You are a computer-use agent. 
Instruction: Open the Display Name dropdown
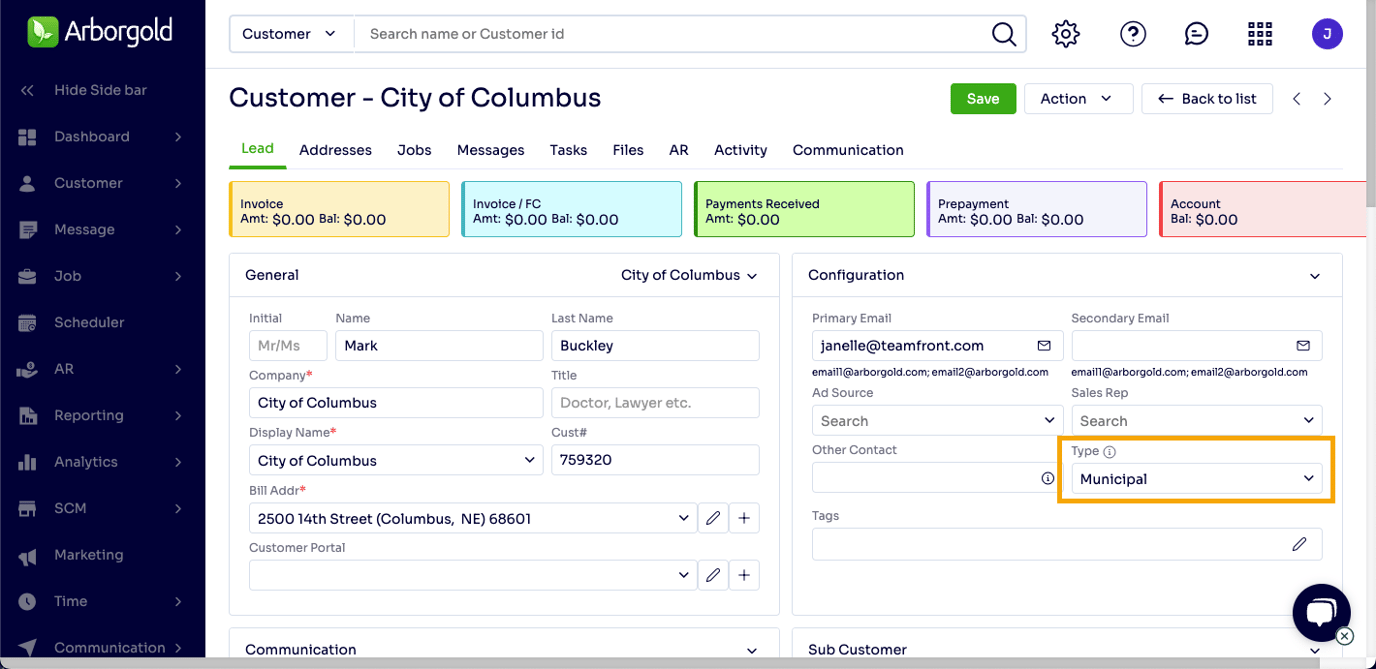[396, 461]
